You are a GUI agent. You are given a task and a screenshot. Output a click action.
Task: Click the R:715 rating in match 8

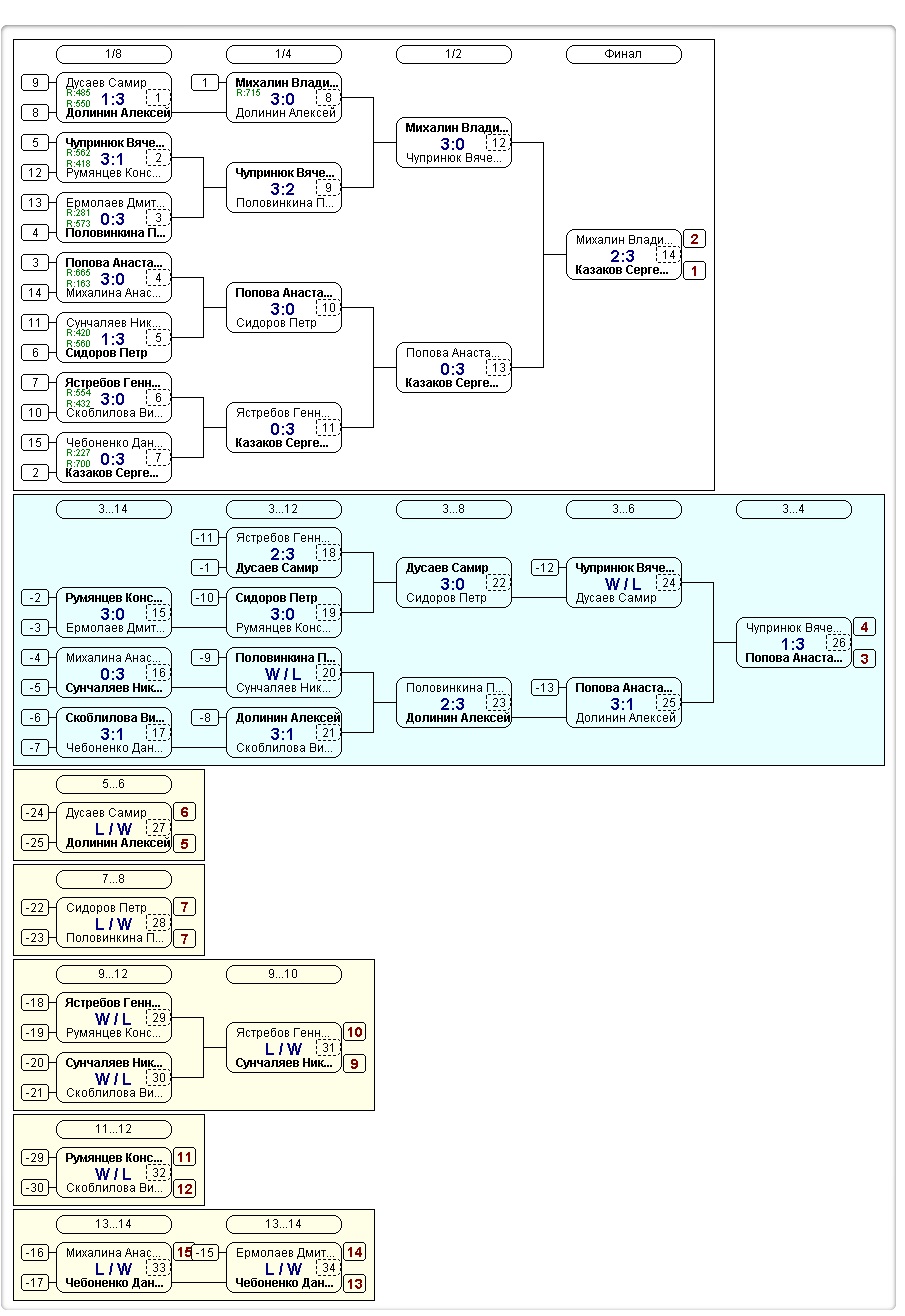pos(248,93)
